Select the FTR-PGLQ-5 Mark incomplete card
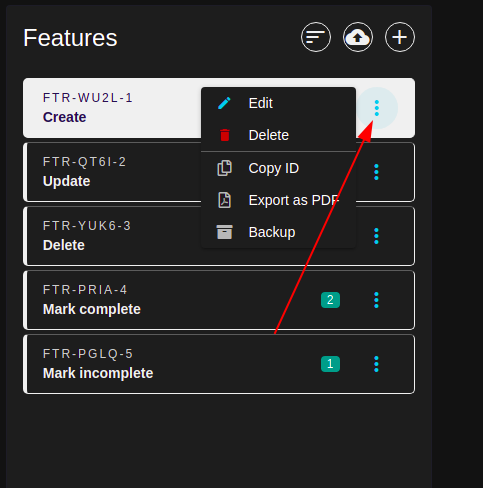 pos(219,364)
